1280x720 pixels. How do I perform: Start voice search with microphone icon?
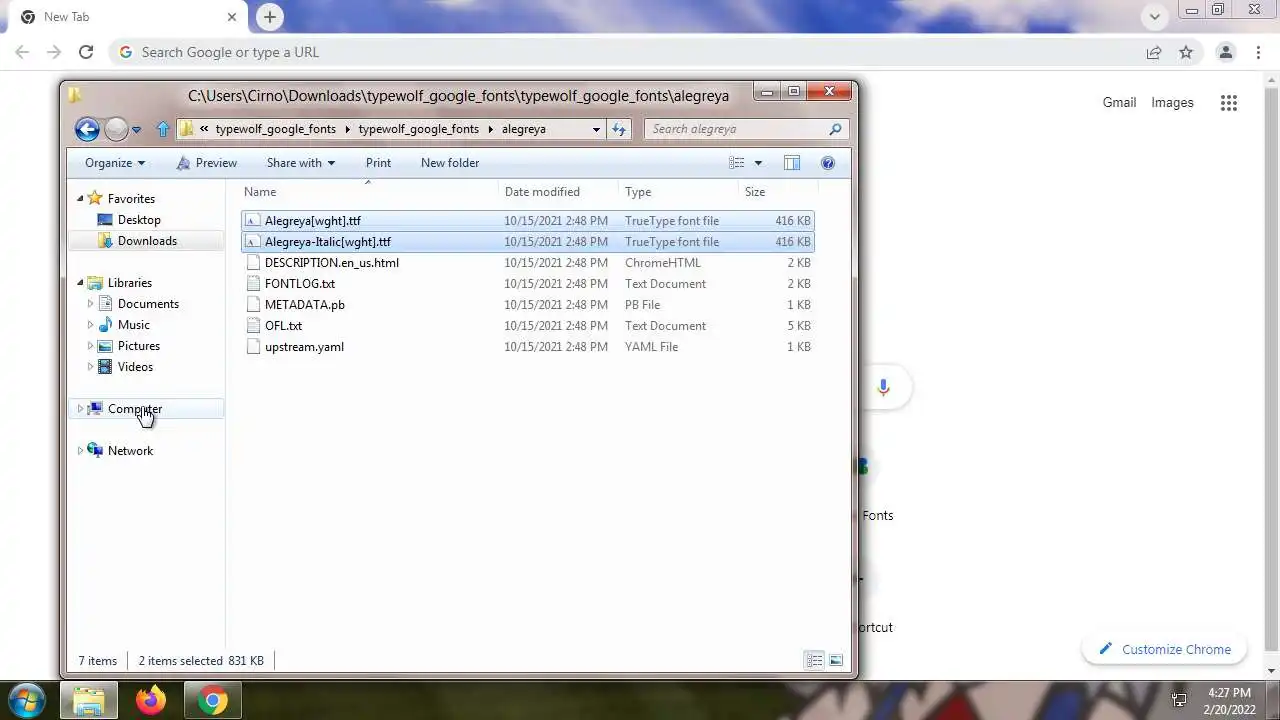[883, 387]
